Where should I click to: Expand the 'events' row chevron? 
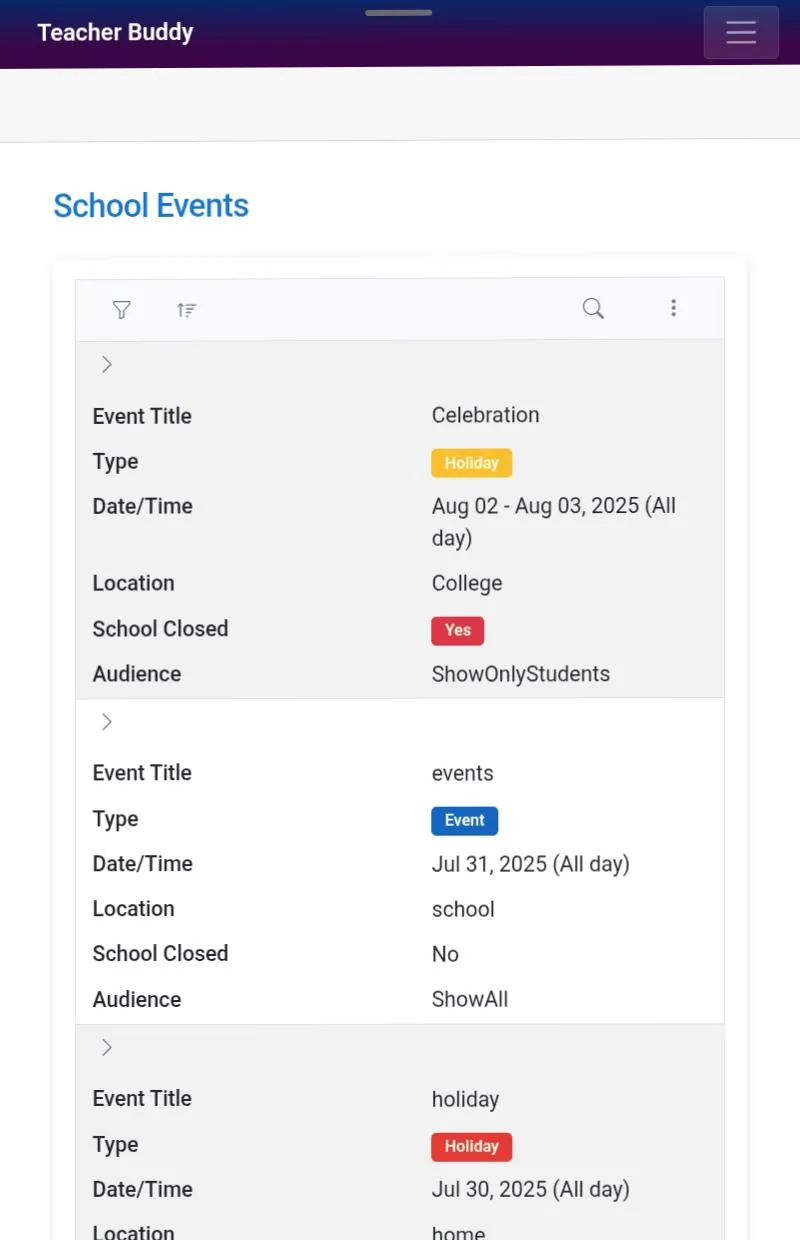107,722
